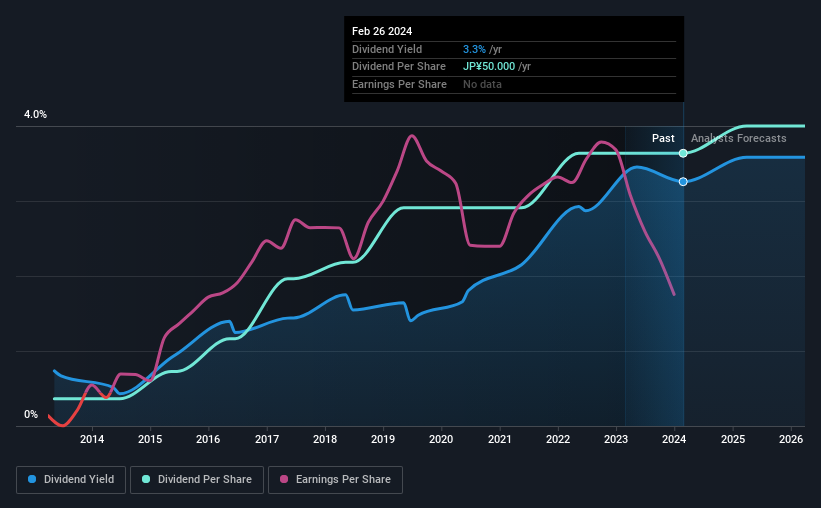Click the 4.0% y-axis label

click(x=35, y=114)
